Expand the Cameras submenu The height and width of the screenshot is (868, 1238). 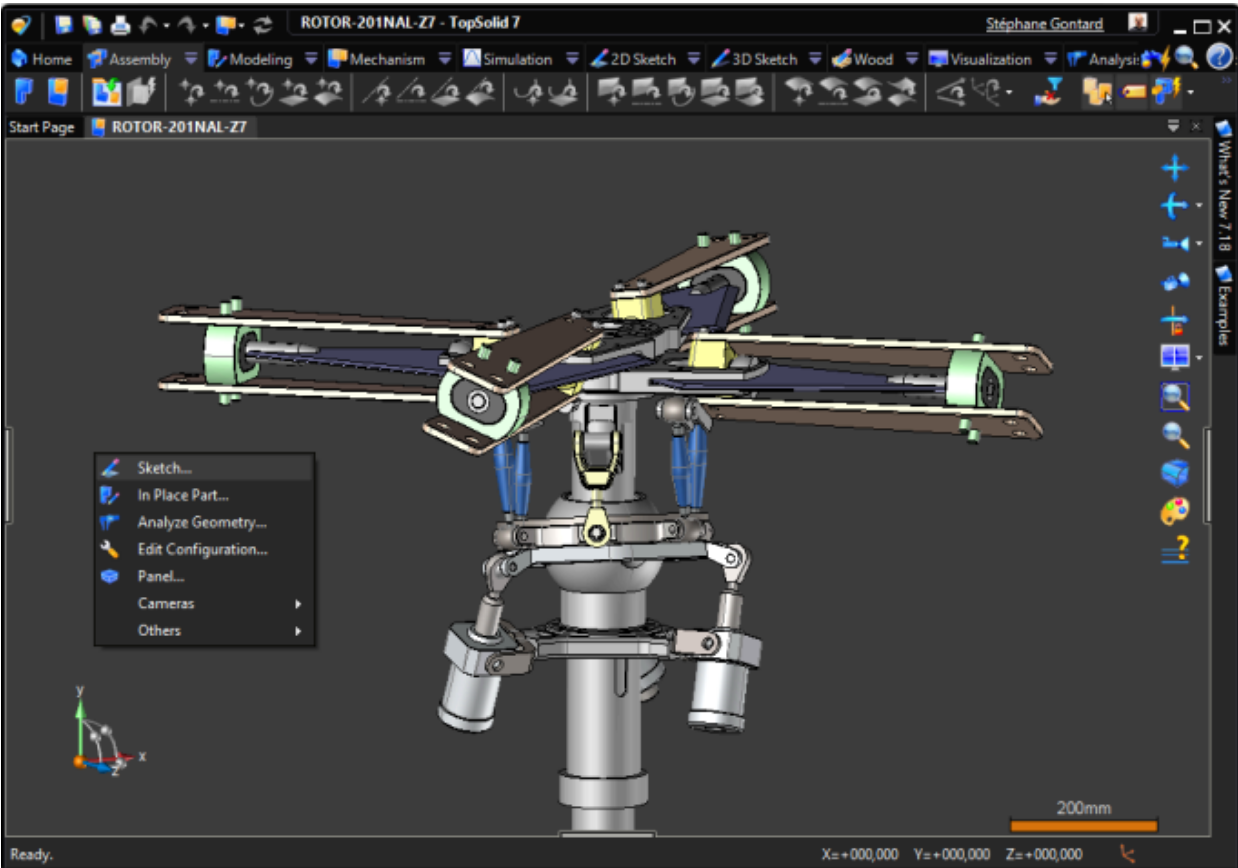point(298,604)
